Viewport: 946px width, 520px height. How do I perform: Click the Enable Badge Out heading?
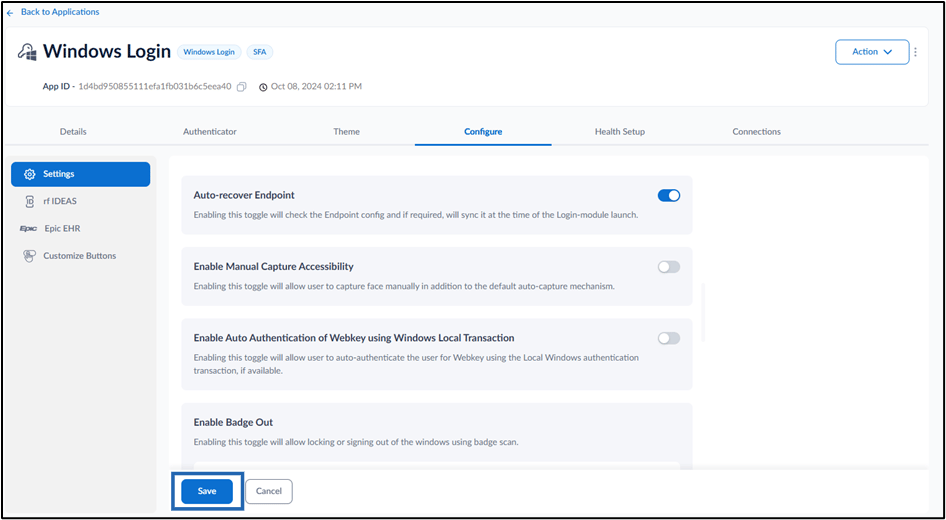tap(233, 422)
